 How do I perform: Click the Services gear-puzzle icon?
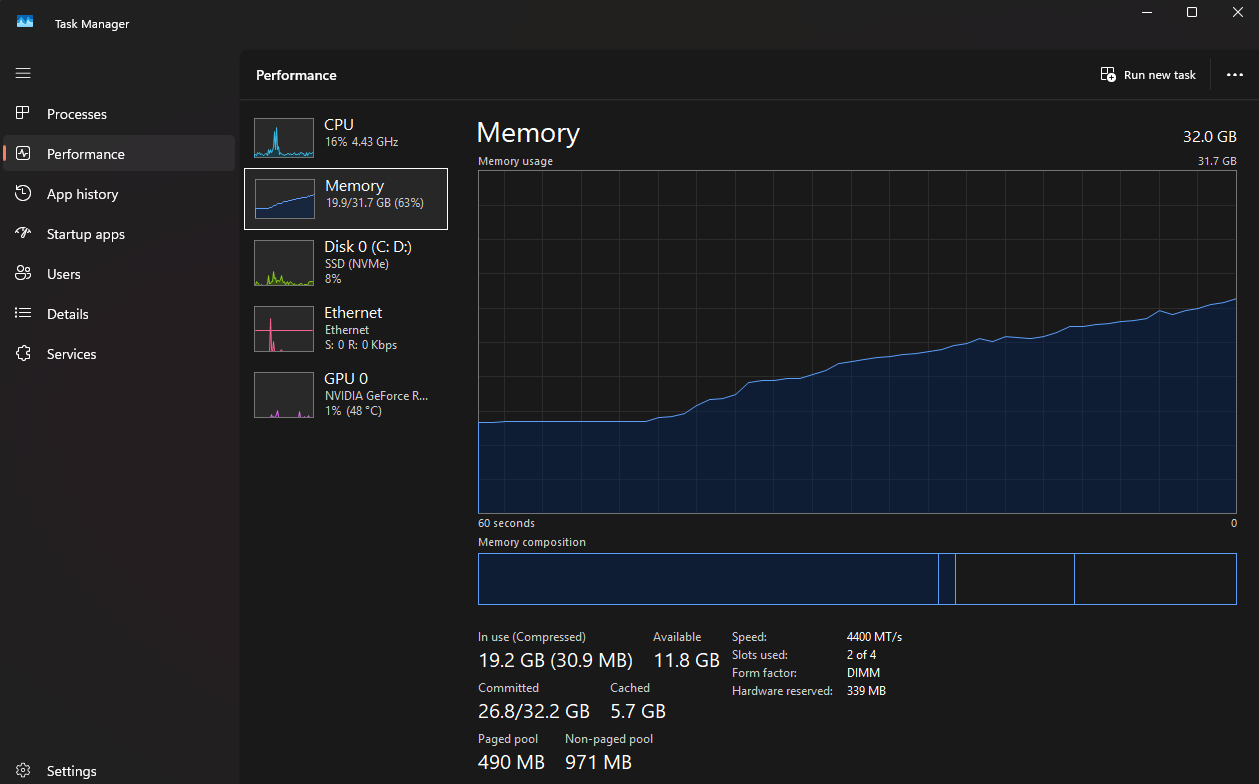[23, 354]
